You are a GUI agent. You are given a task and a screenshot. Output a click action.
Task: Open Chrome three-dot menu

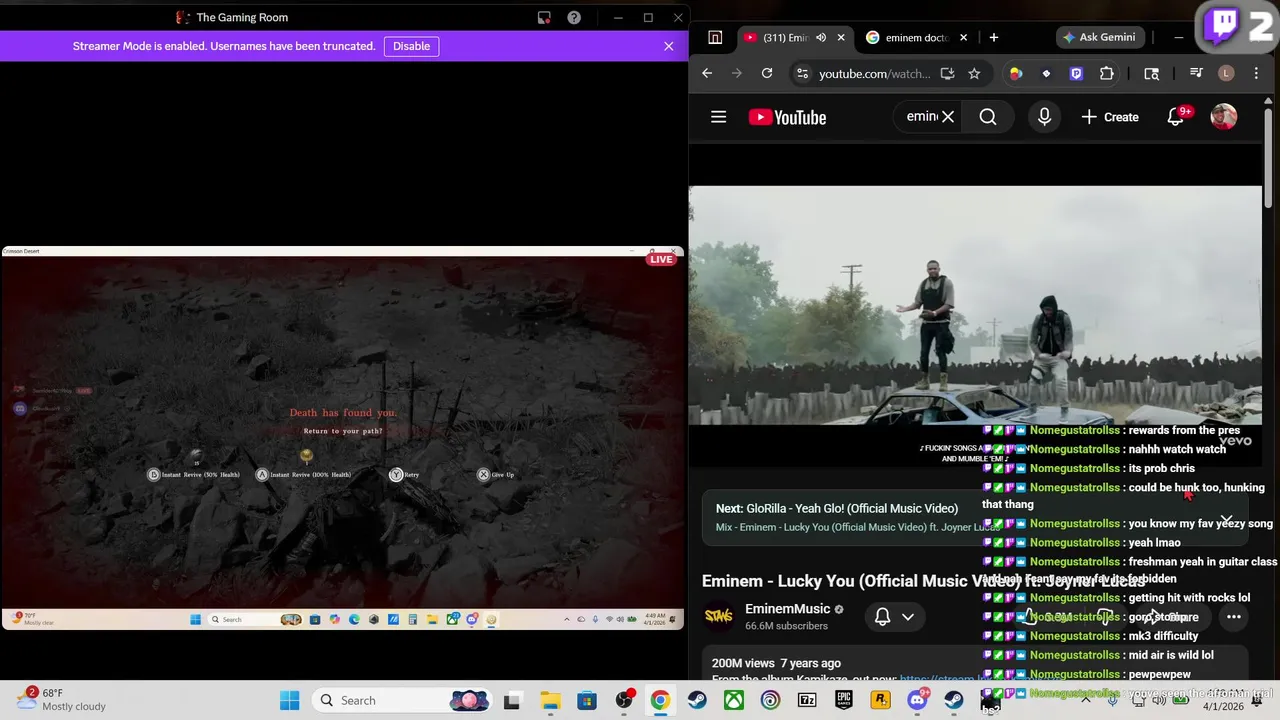click(1256, 73)
